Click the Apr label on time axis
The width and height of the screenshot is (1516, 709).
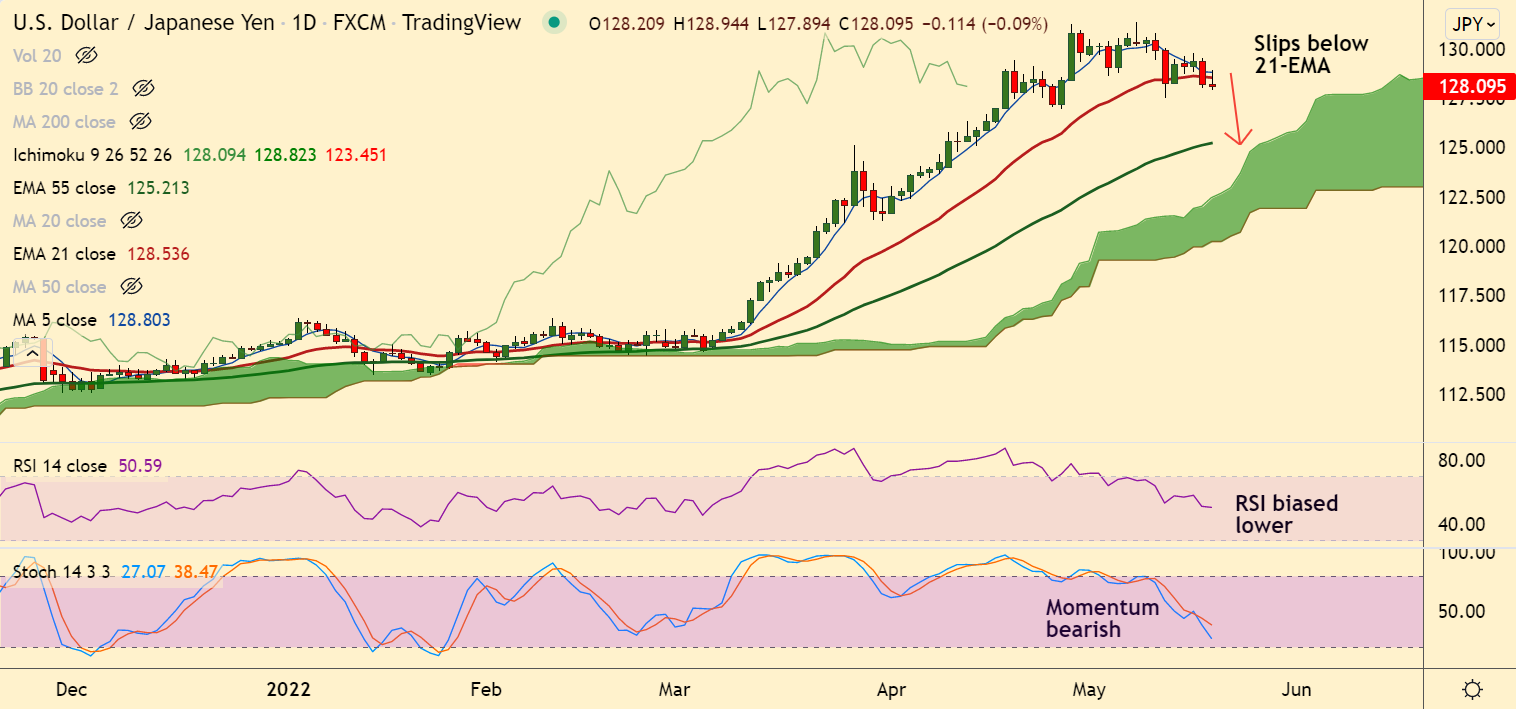click(x=890, y=690)
